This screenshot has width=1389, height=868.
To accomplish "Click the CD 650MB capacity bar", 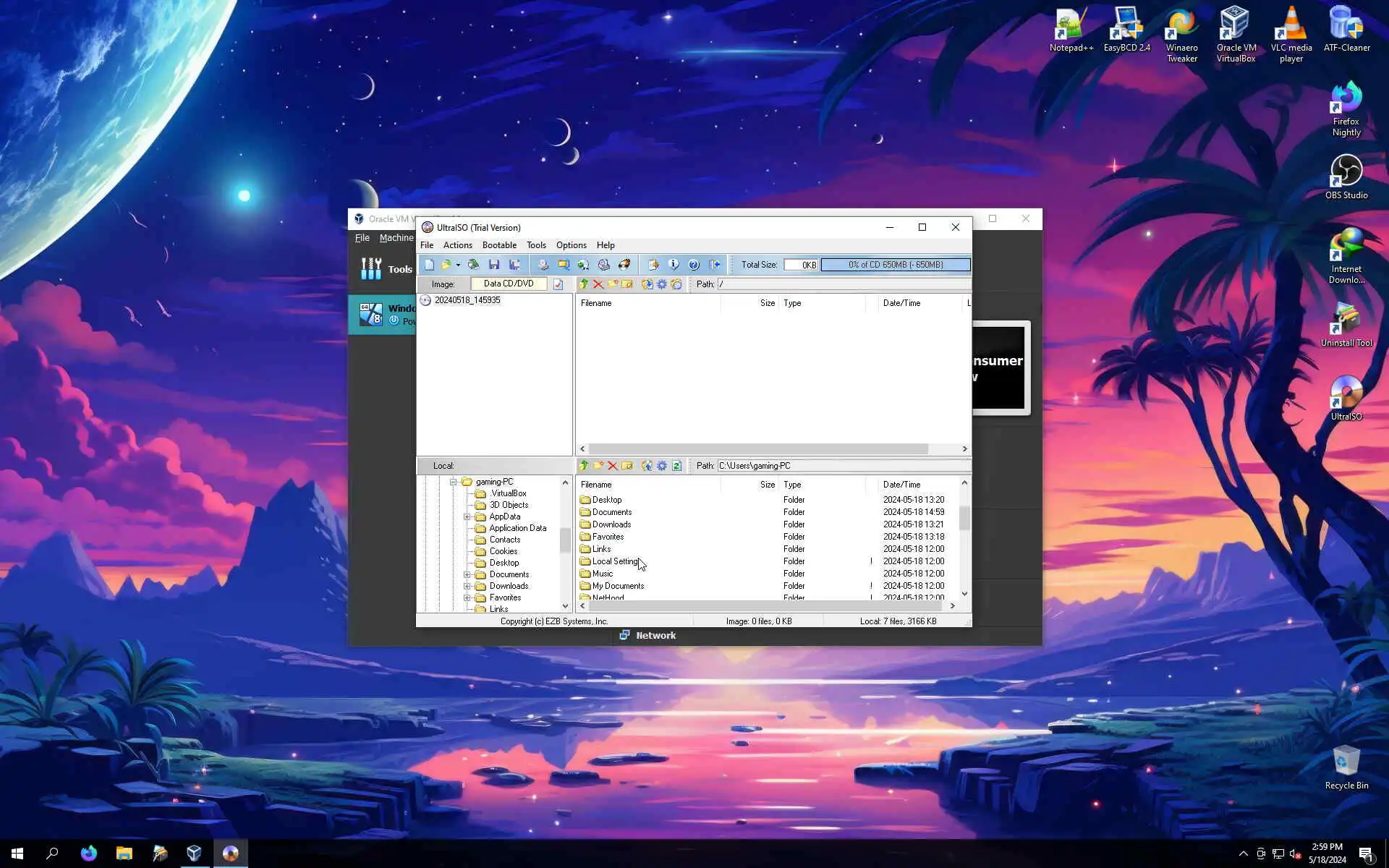I will [896, 265].
